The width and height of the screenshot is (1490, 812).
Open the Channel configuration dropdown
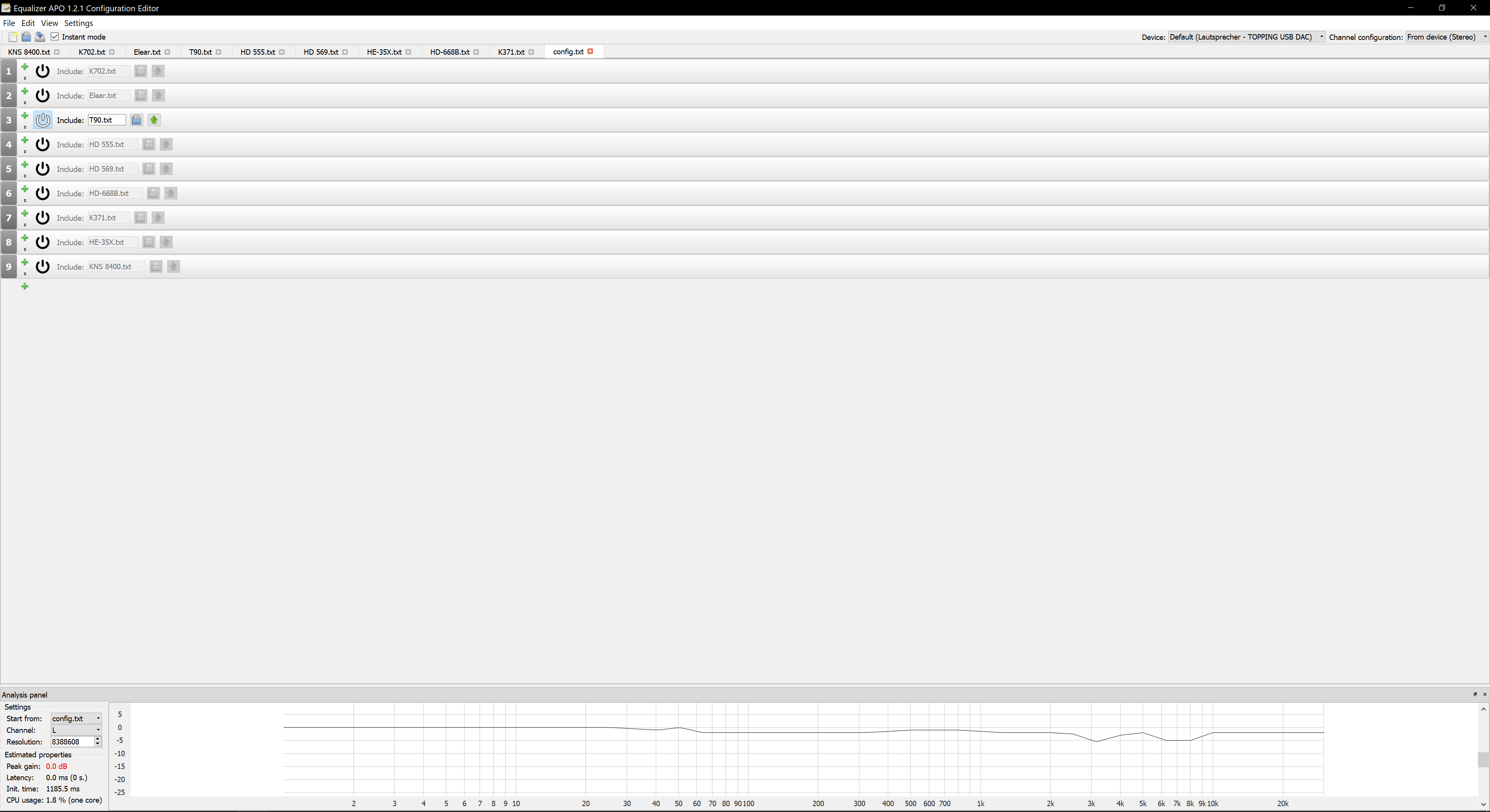1446,37
